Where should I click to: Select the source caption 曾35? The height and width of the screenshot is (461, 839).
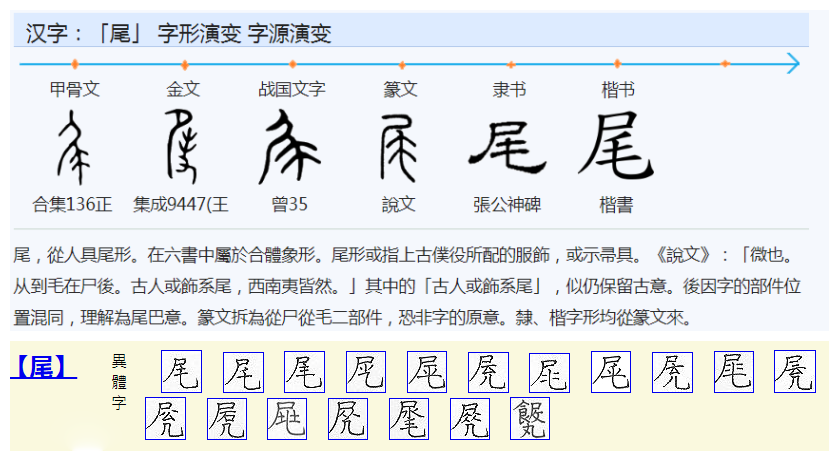[x=289, y=204]
